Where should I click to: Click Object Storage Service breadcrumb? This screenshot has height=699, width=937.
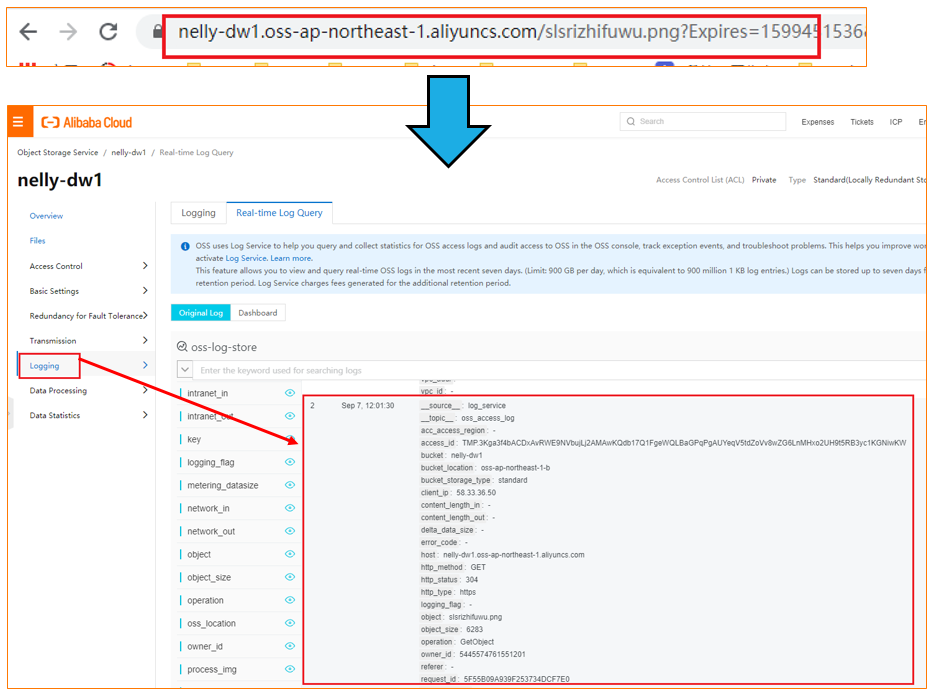click(x=57, y=152)
